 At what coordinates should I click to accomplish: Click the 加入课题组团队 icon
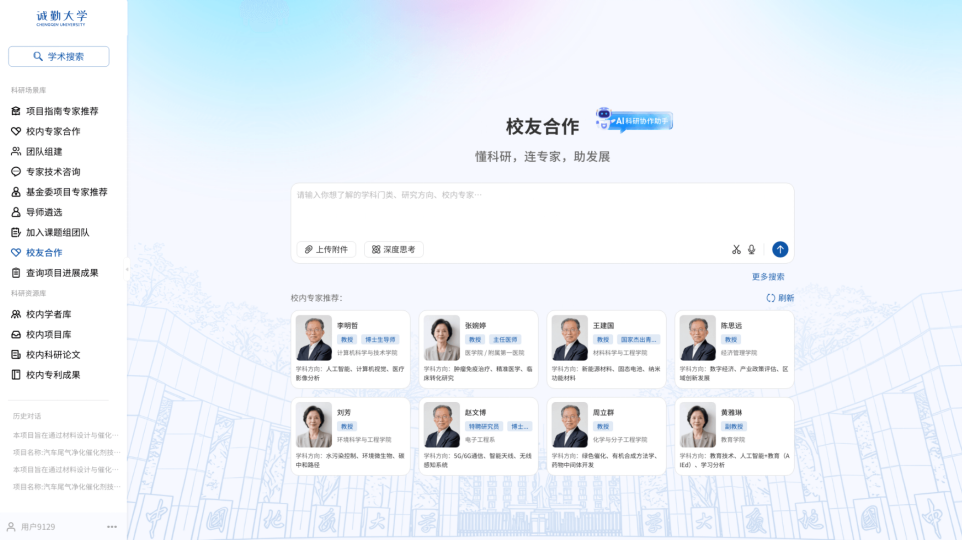16,233
